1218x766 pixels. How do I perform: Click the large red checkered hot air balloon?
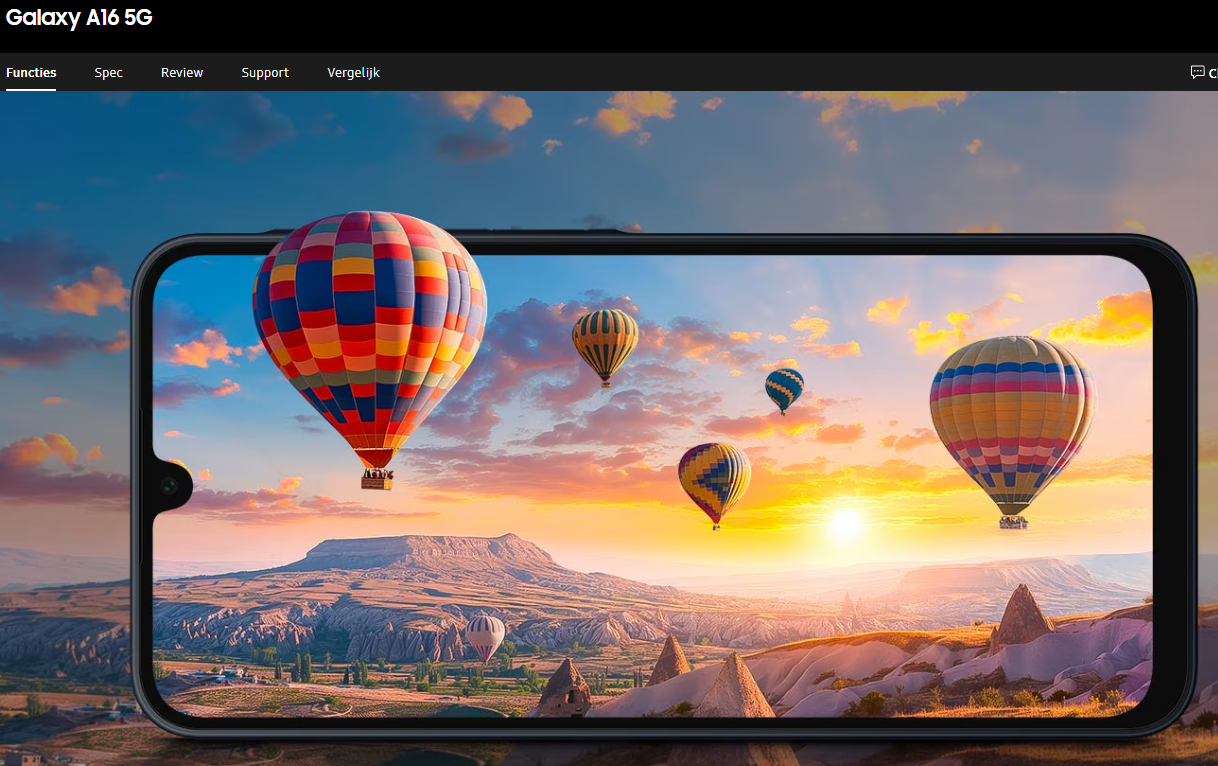click(369, 330)
